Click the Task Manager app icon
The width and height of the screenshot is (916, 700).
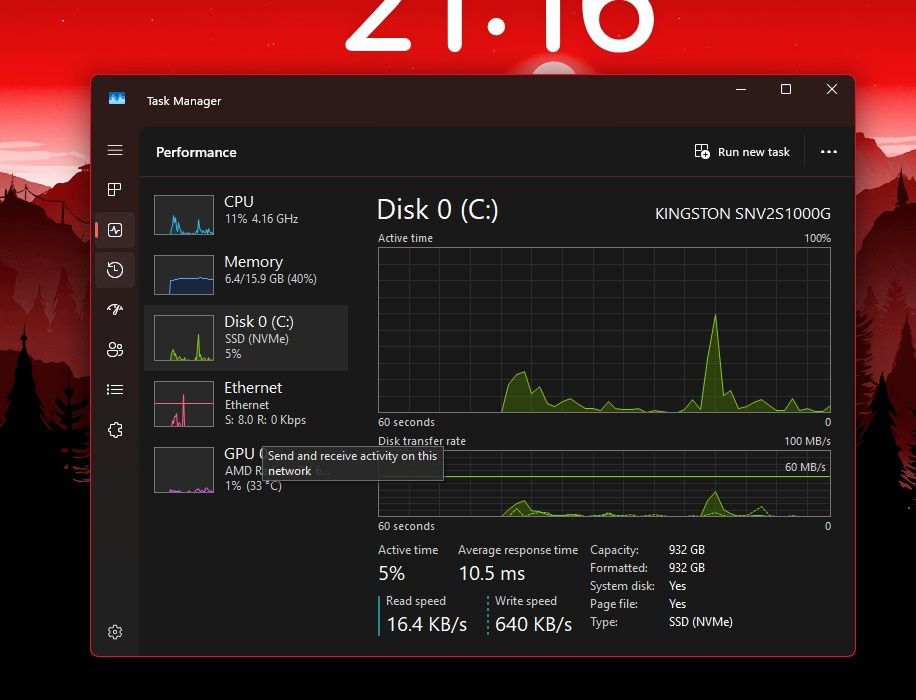(x=117, y=98)
